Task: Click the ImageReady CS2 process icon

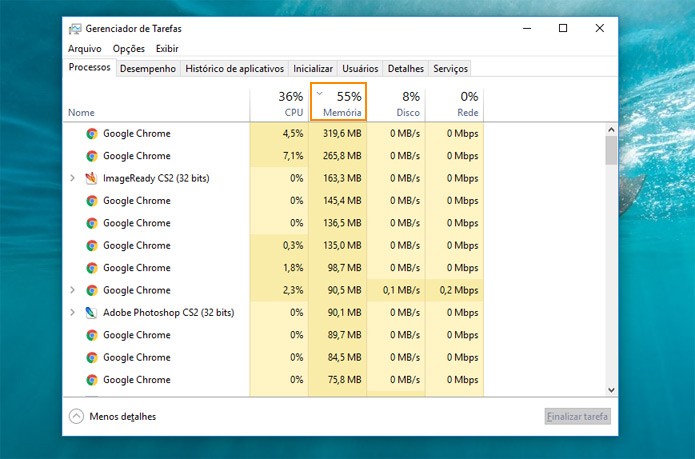Action: [x=91, y=178]
